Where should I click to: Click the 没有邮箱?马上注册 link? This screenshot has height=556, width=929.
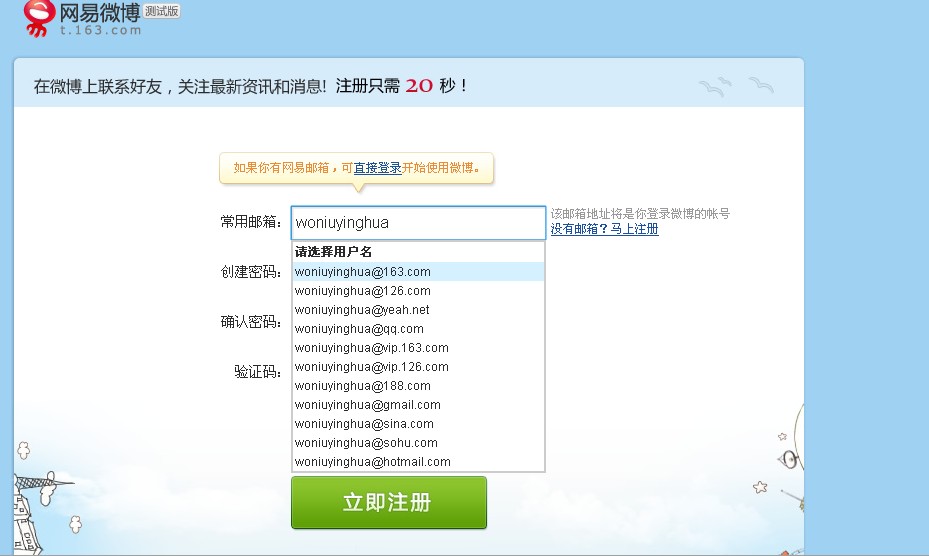pos(604,229)
